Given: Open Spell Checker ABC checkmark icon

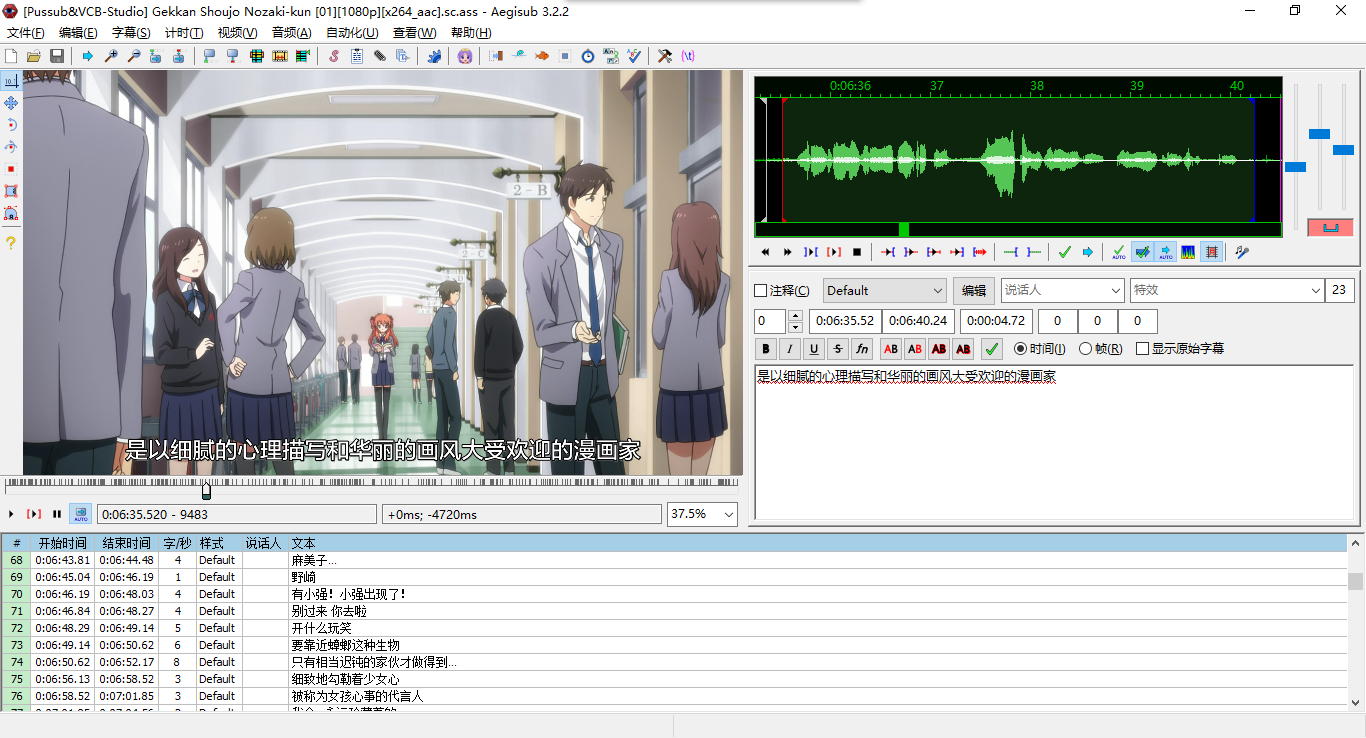Looking at the screenshot, I should tap(634, 56).
